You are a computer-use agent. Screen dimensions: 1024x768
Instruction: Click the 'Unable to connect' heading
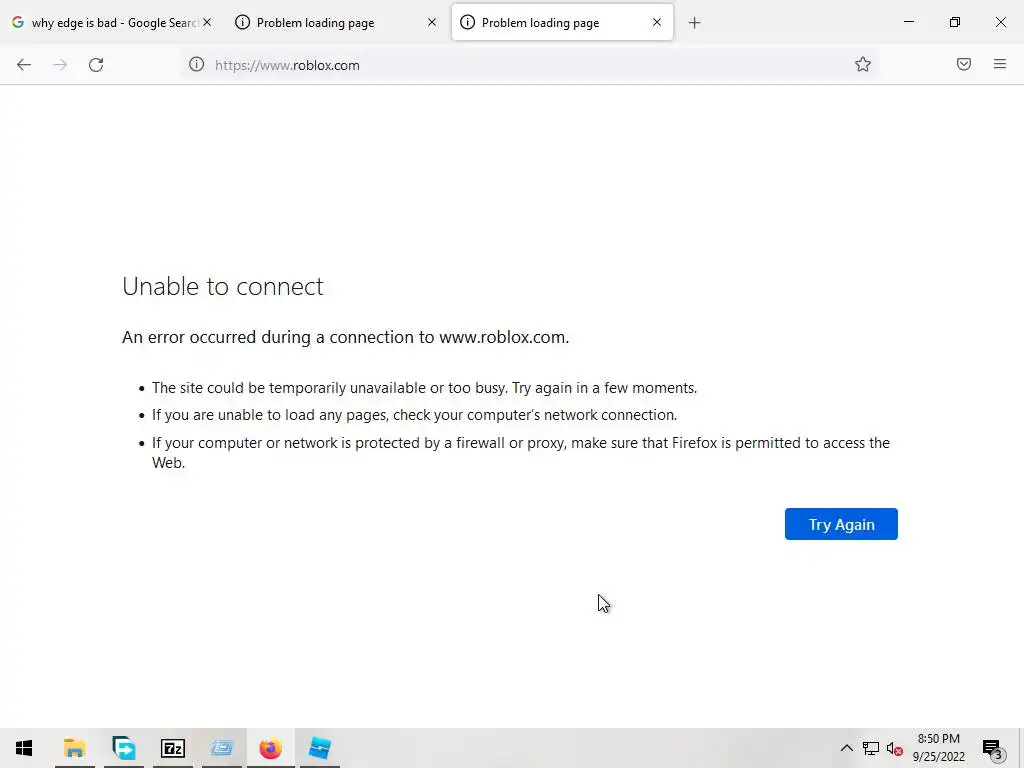coord(223,286)
